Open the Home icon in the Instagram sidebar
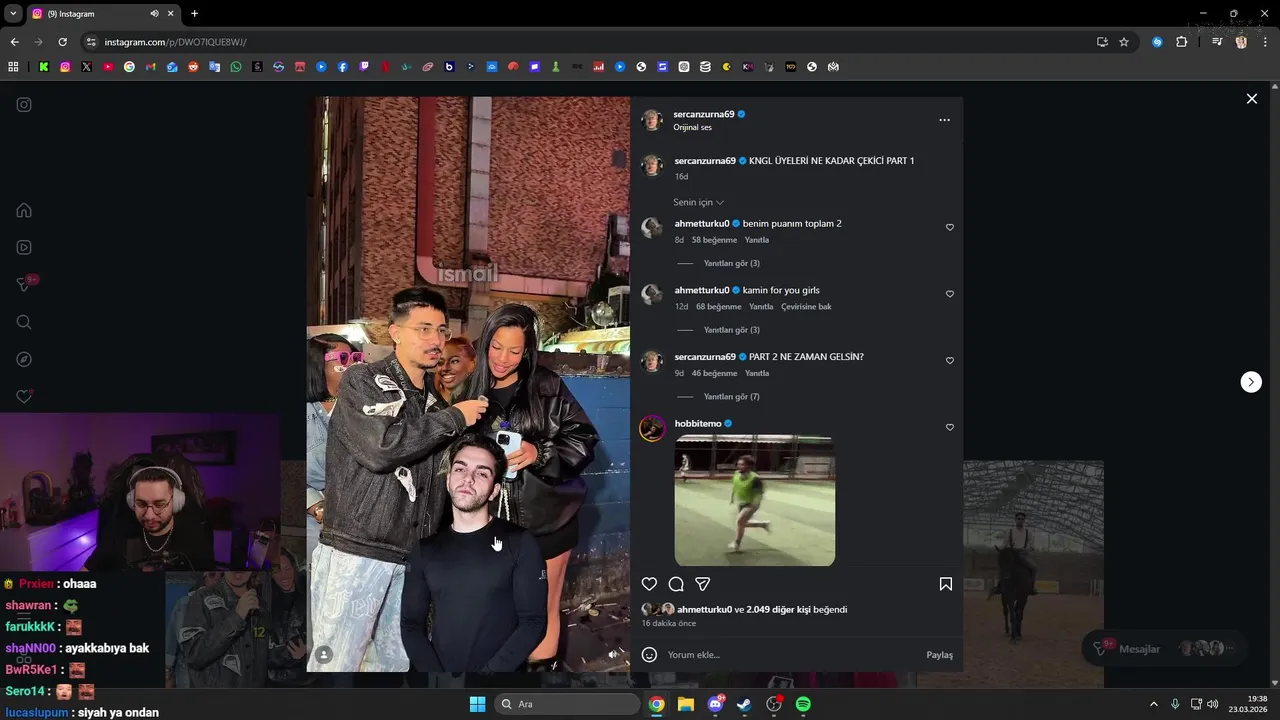 (24, 210)
